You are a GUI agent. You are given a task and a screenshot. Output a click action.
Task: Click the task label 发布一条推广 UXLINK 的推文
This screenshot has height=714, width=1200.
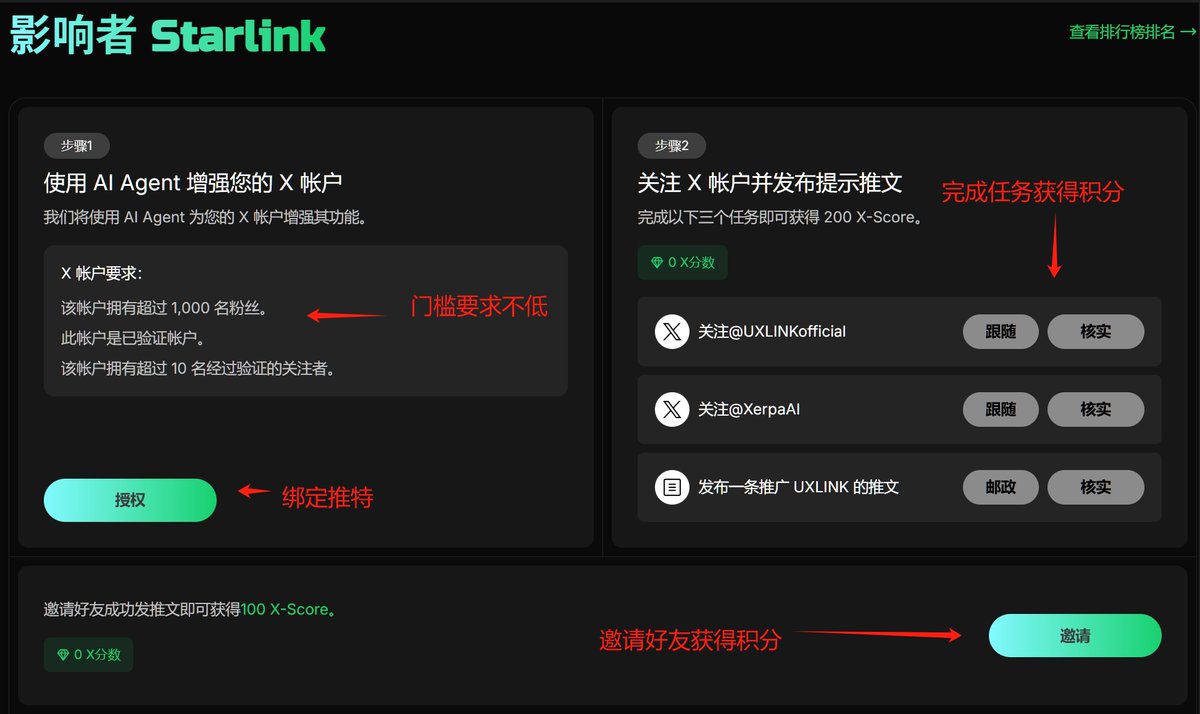coord(798,487)
